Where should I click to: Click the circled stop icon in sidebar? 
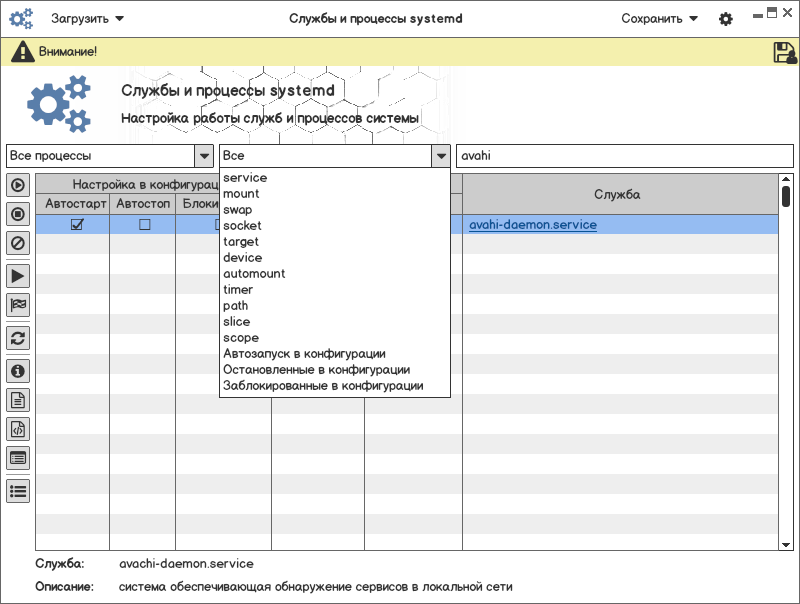[18, 213]
